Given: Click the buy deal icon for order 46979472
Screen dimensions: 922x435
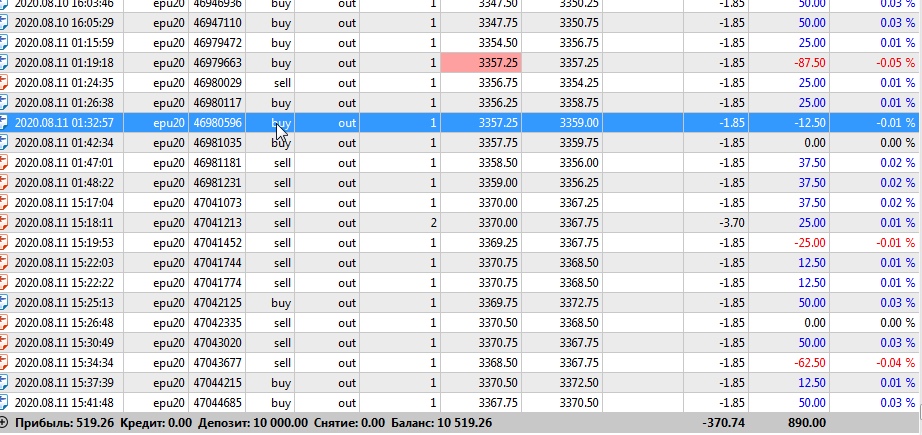Looking at the screenshot, I should (4, 43).
